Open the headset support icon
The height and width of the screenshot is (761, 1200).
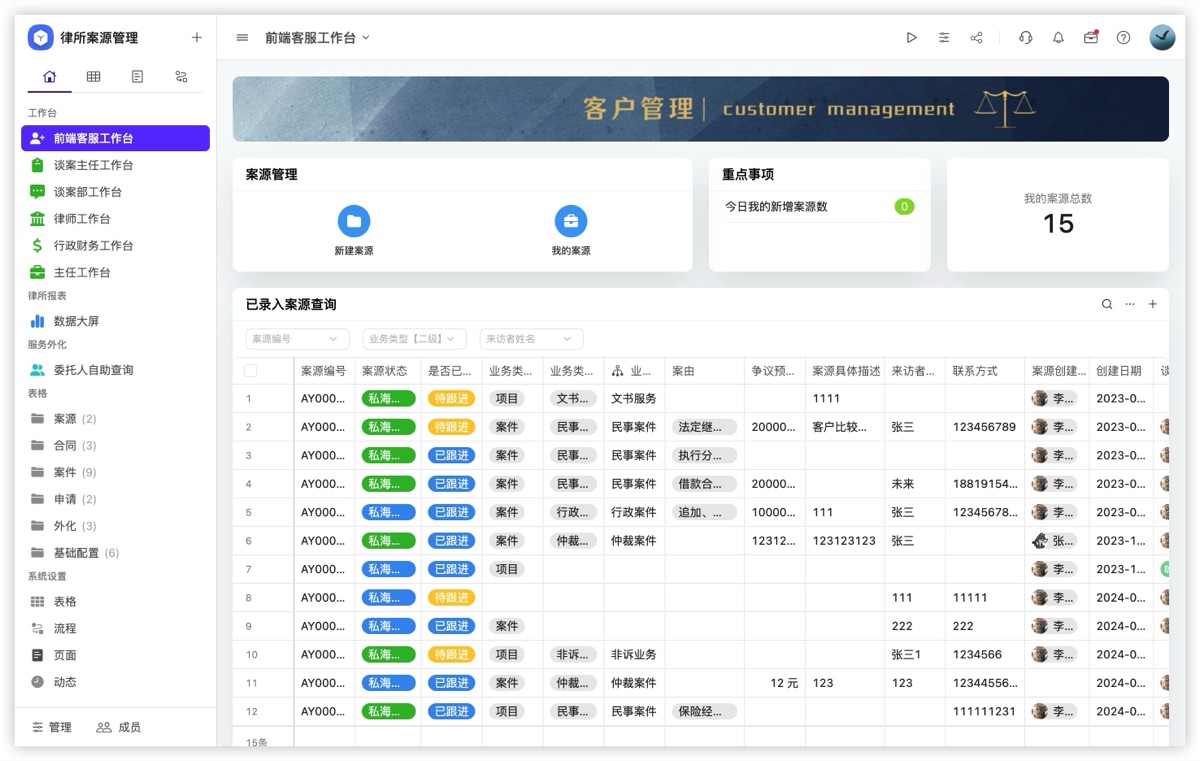[1025, 38]
